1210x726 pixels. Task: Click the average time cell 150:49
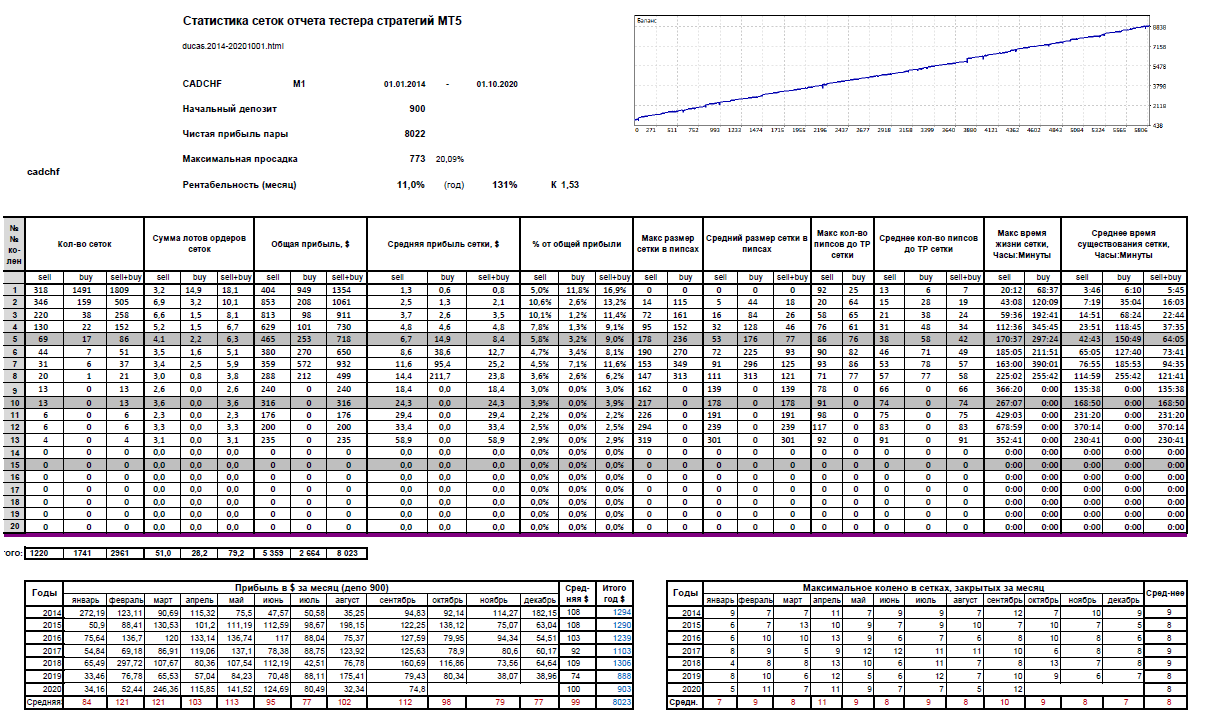tap(1124, 340)
